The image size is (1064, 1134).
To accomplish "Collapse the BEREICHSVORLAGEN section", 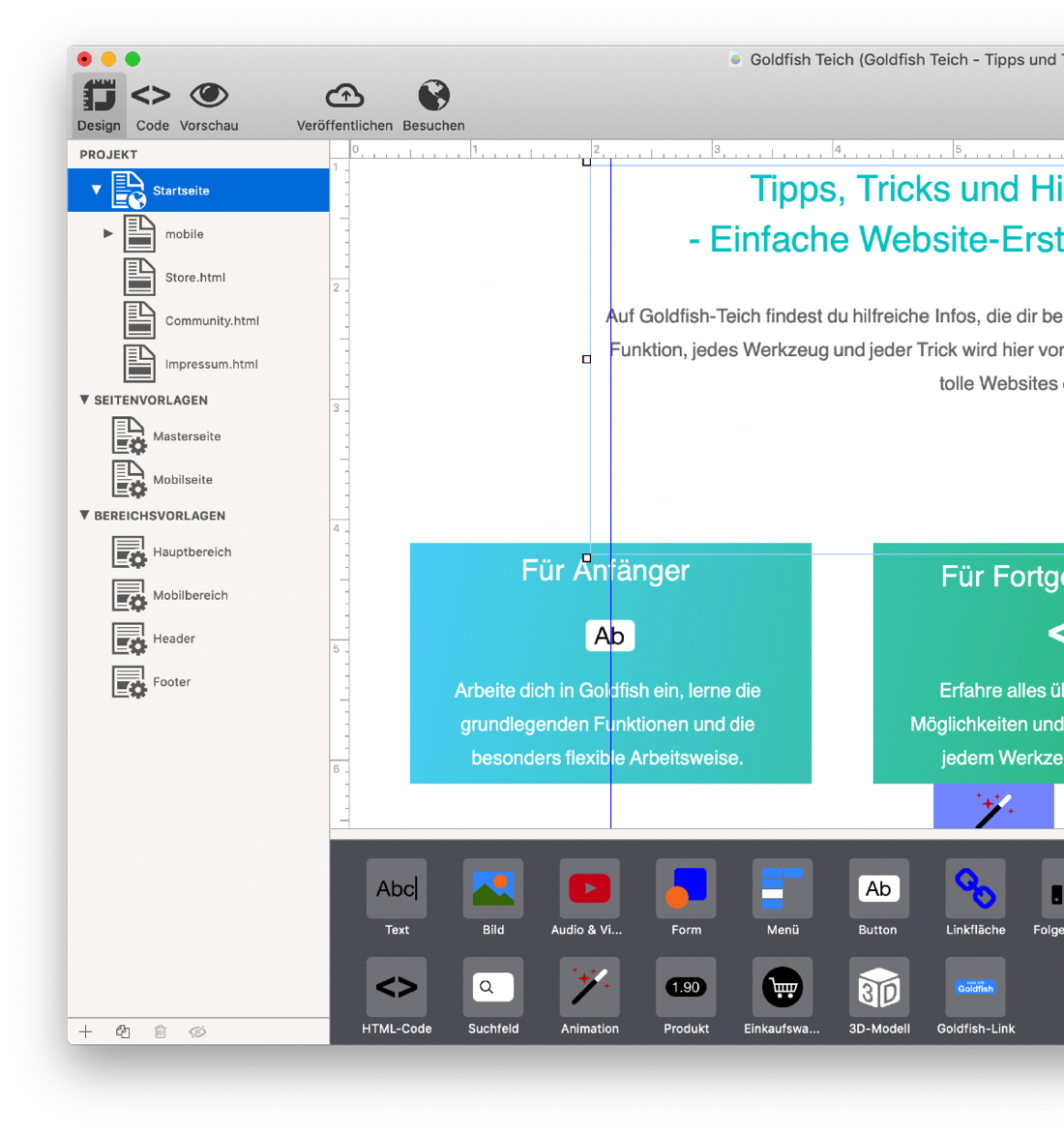I will pyautogui.click(x=84, y=515).
